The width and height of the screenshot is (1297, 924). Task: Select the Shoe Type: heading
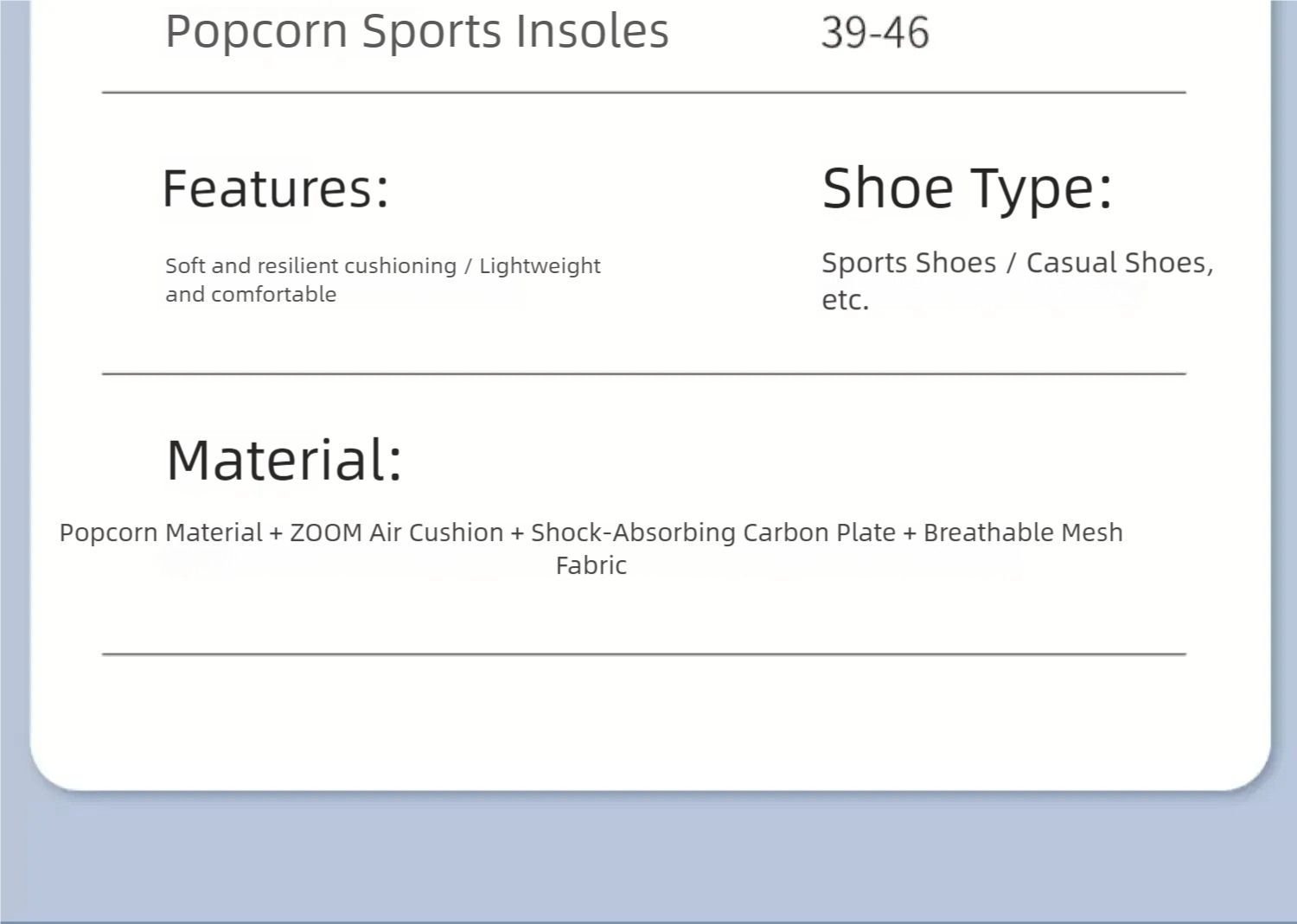coord(967,188)
